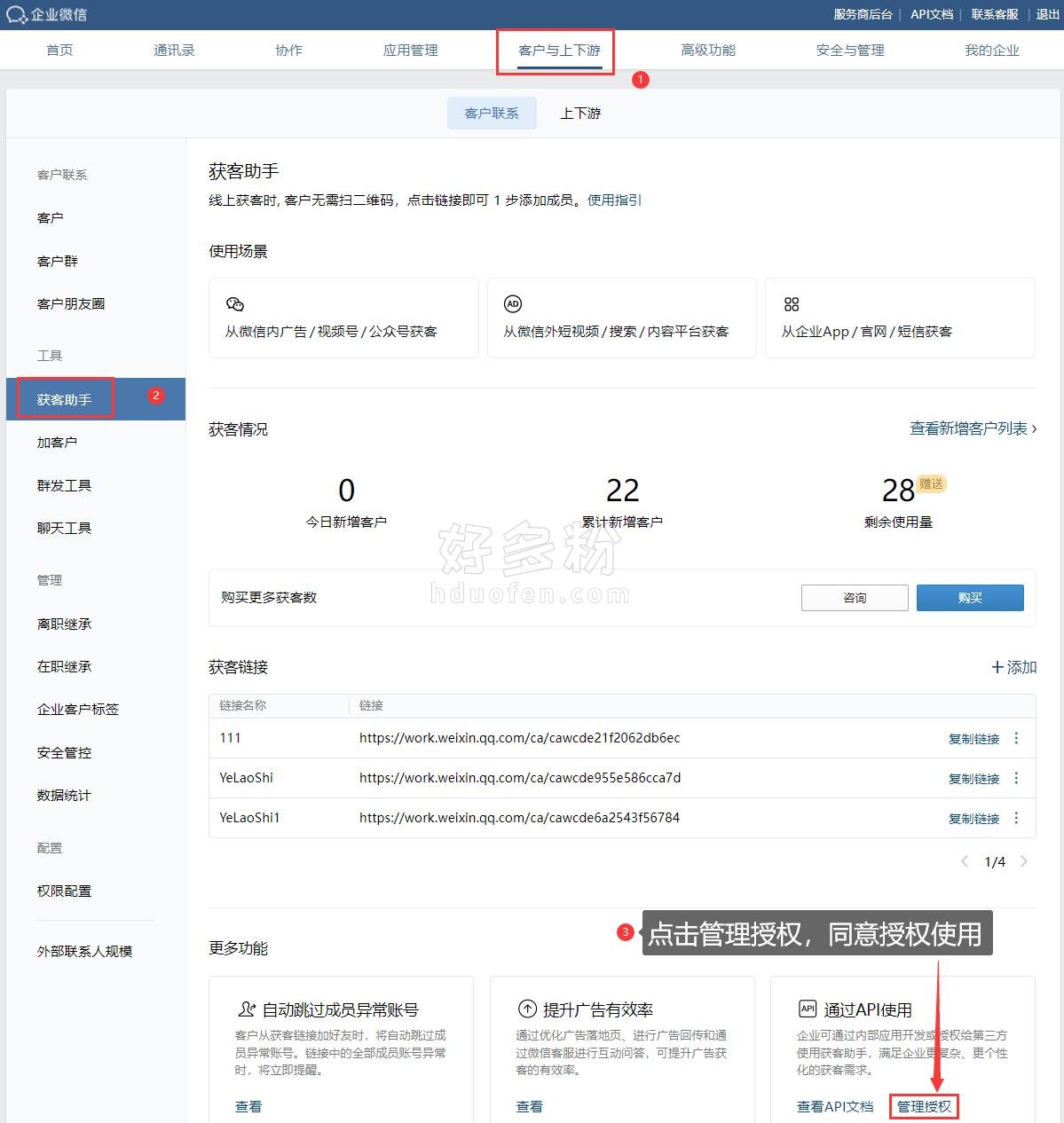1064x1123 pixels.
Task: Open more options for link YeLaoShi
Action: pos(1016,778)
